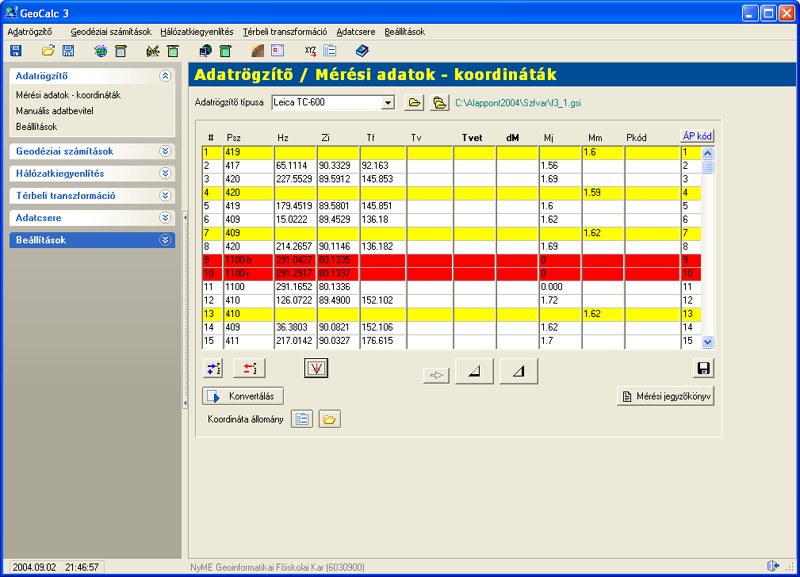This screenshot has width=800, height=577.
Task: Click the file path C:\Alappont2004 text
Action: pos(518,103)
